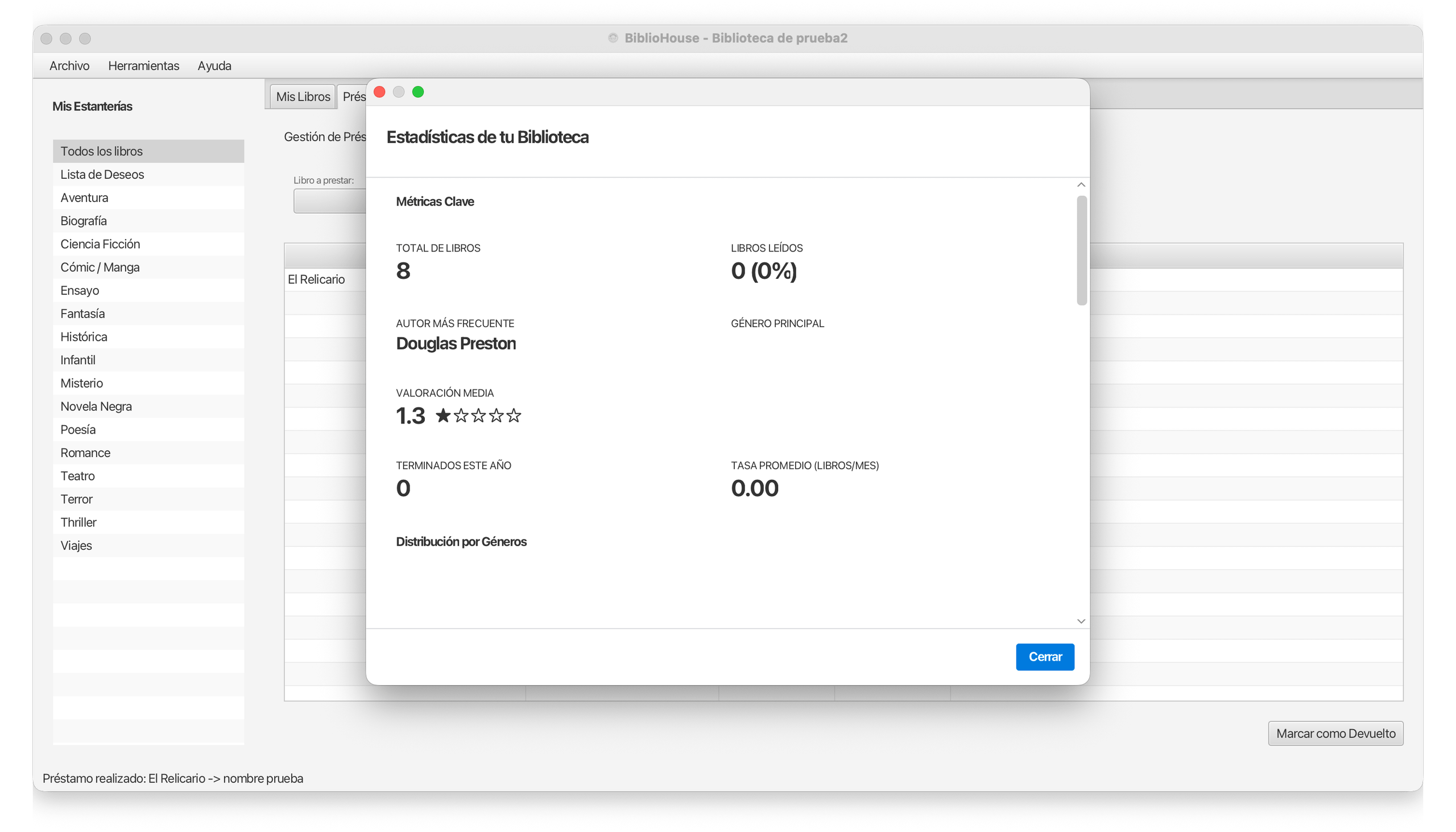The image size is (1456, 832).
Task: Click scroll down arrow in statistics panel
Action: pos(1081,621)
